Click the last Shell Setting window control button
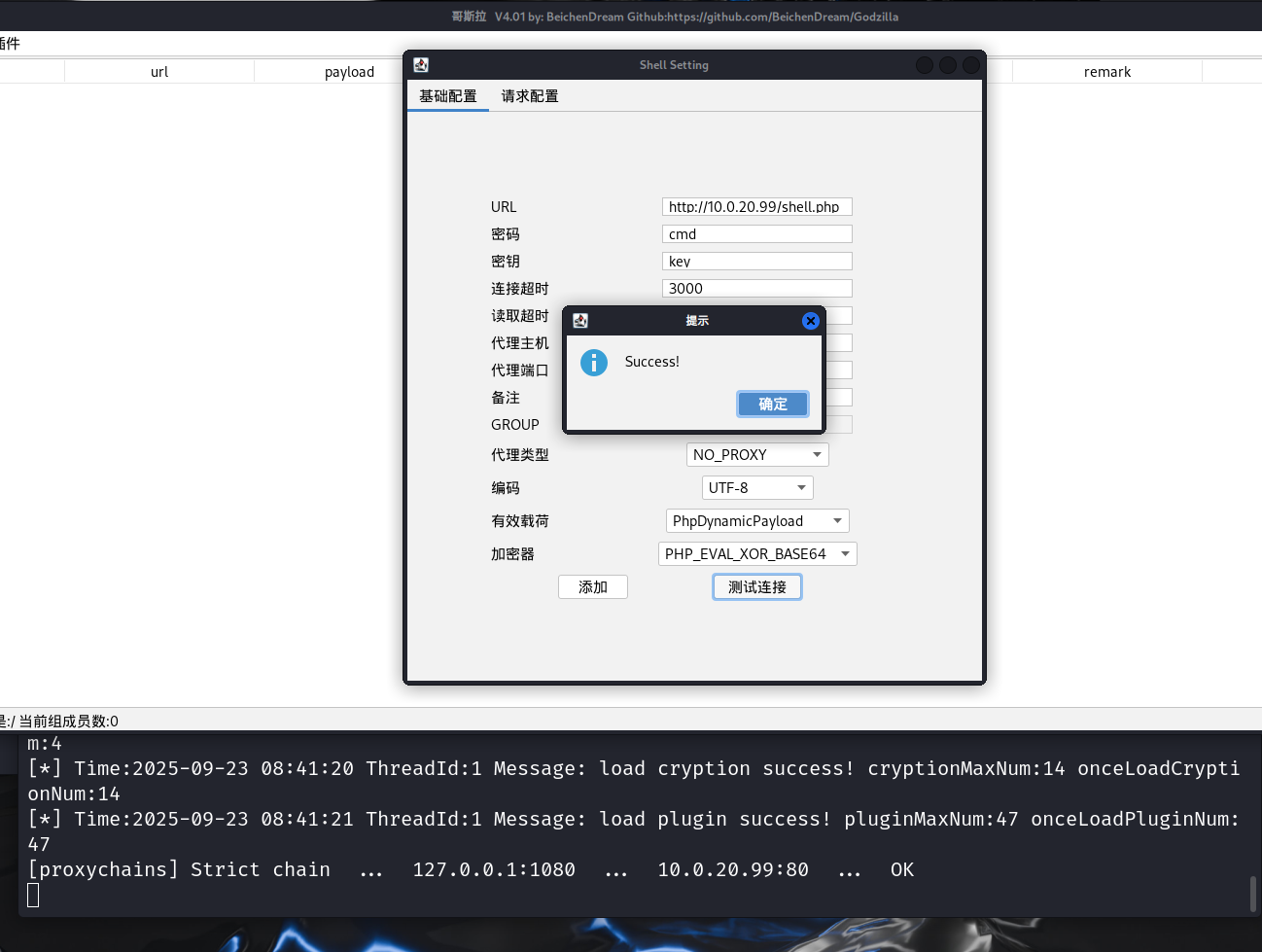 (971, 65)
